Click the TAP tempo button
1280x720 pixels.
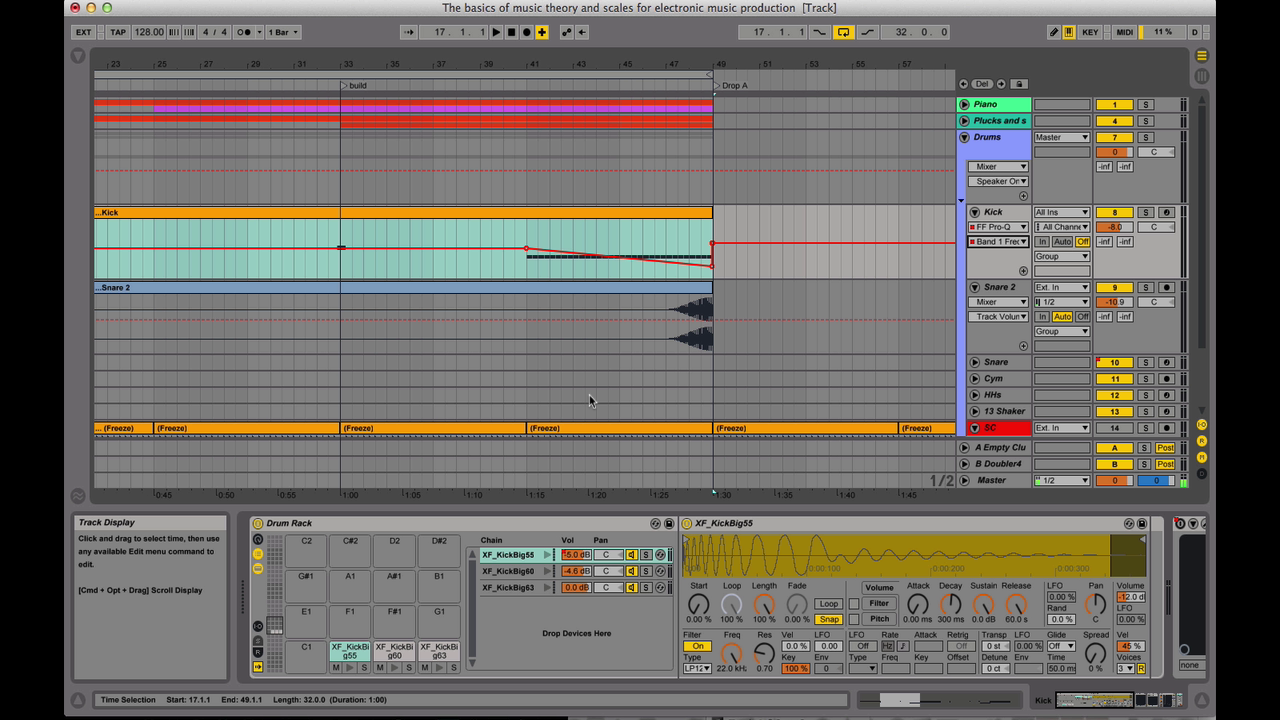[x=118, y=32]
